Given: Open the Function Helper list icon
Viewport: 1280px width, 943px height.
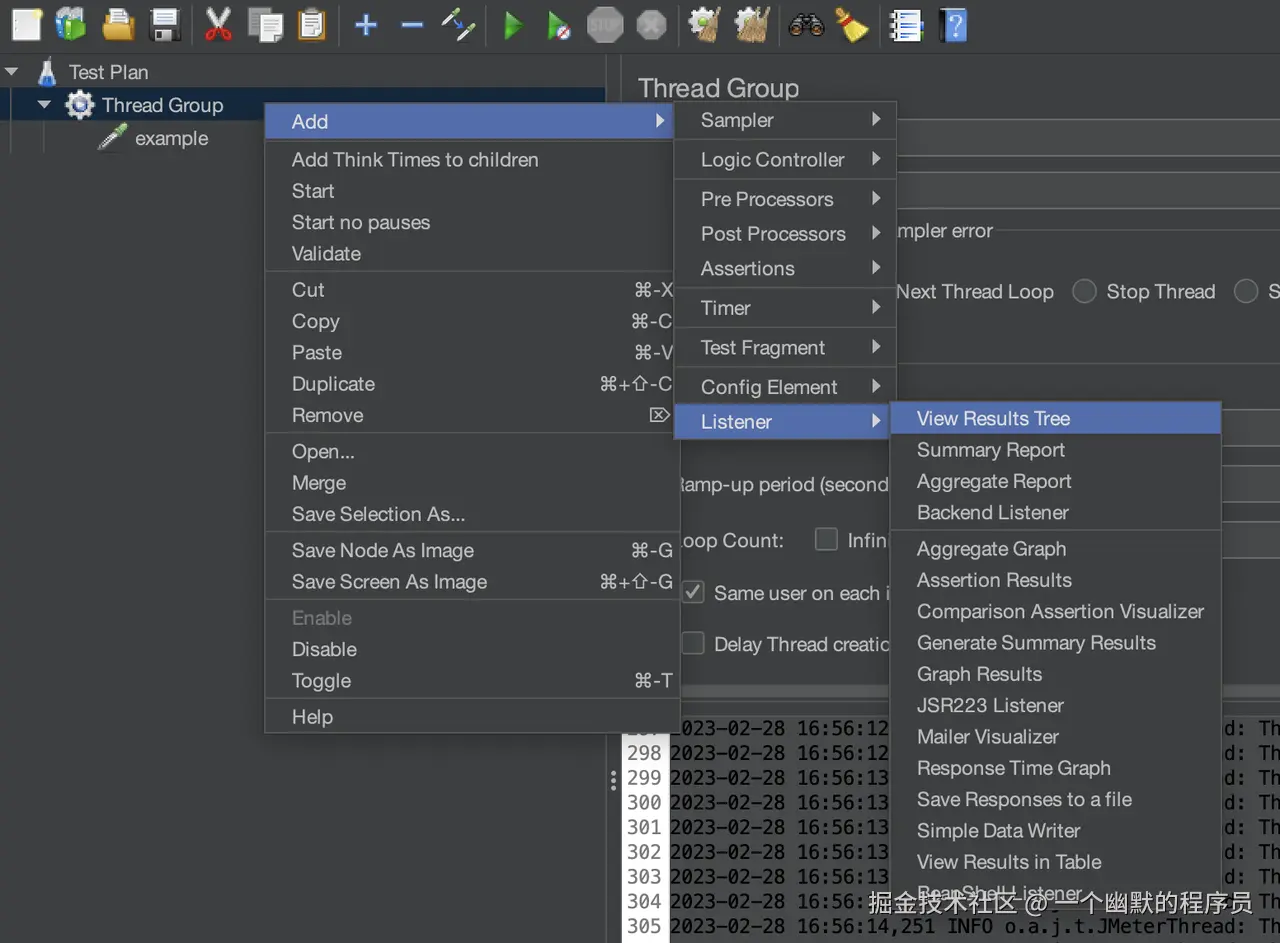Looking at the screenshot, I should (x=906, y=25).
